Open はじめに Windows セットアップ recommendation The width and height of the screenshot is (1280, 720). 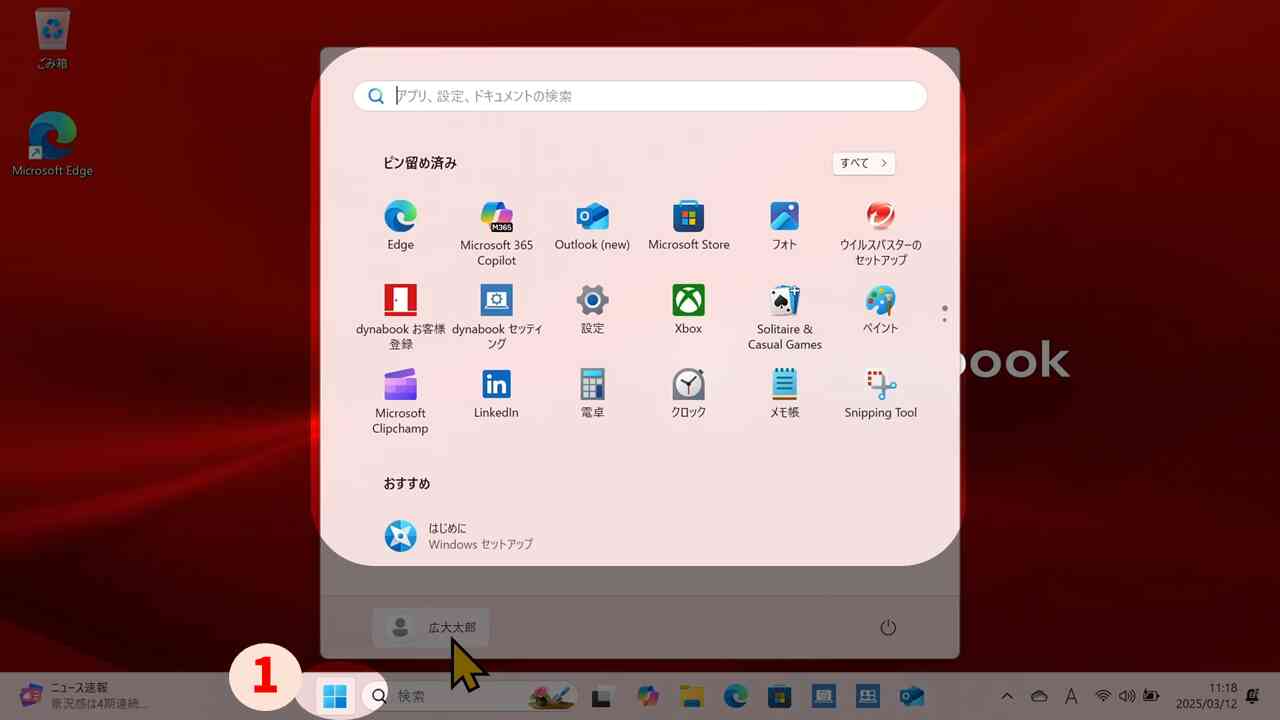(x=460, y=536)
